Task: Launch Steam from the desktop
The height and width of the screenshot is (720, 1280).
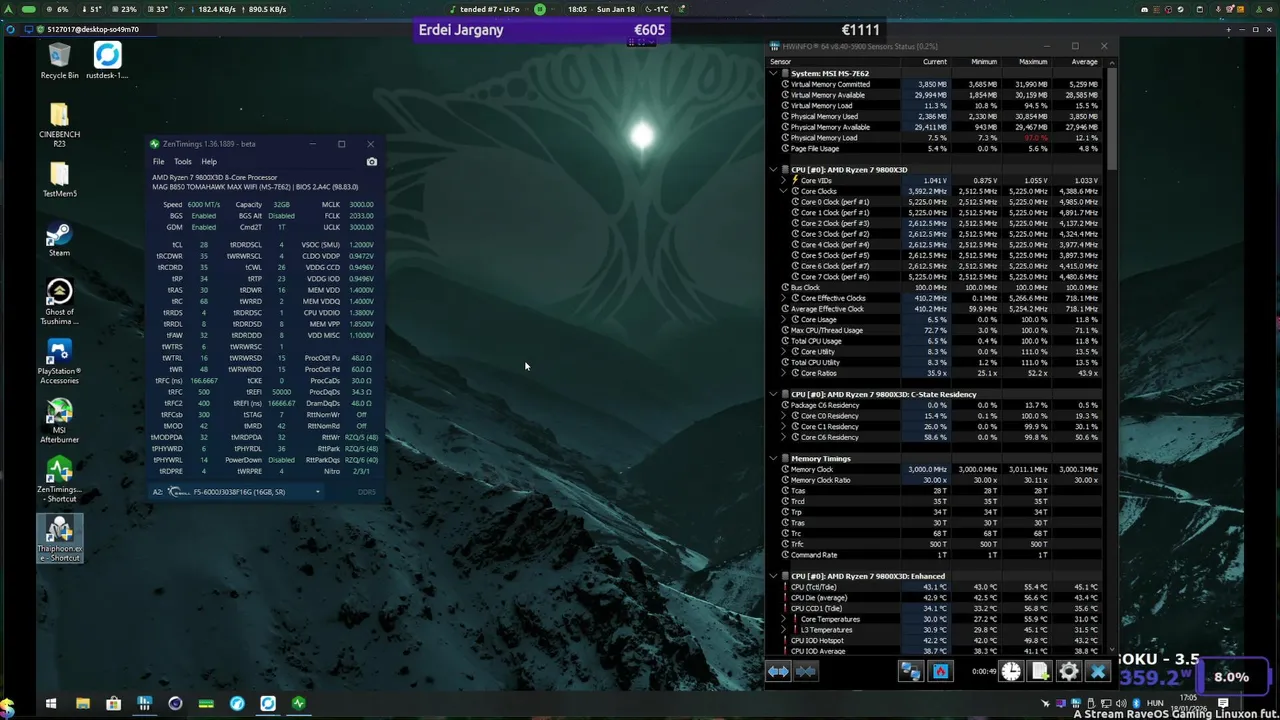Action: click(59, 239)
